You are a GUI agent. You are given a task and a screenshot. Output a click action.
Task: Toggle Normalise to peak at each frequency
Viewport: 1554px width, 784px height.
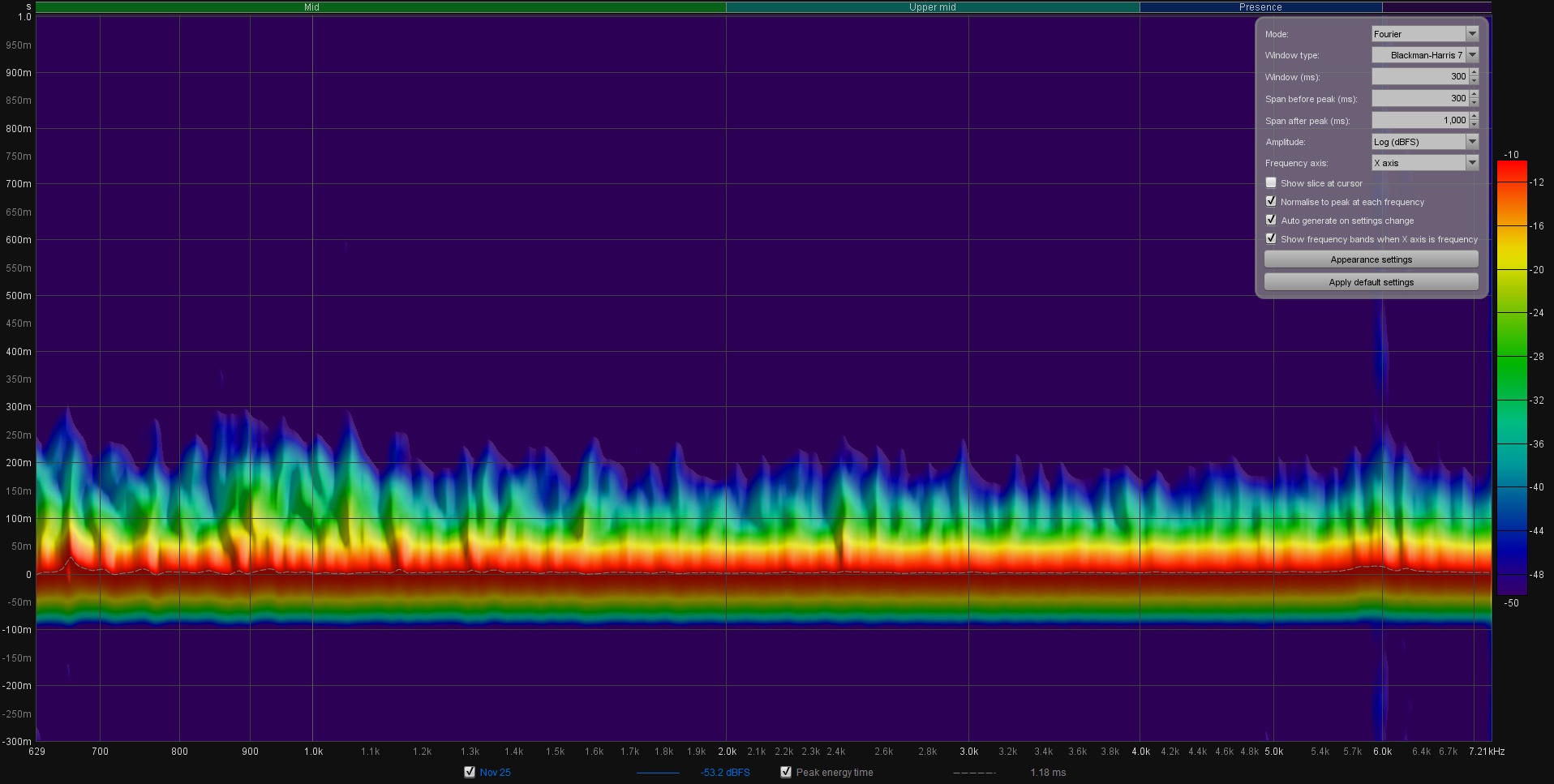pyautogui.click(x=1271, y=201)
